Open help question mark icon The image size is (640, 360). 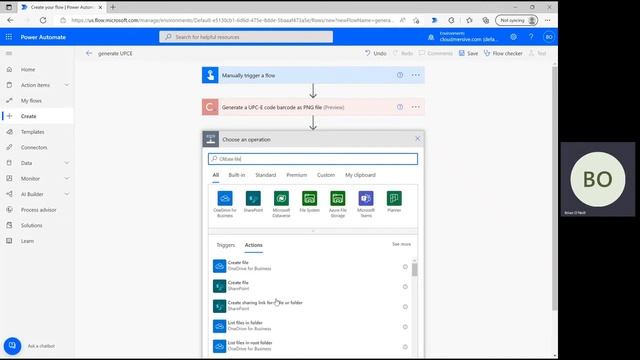coord(531,37)
